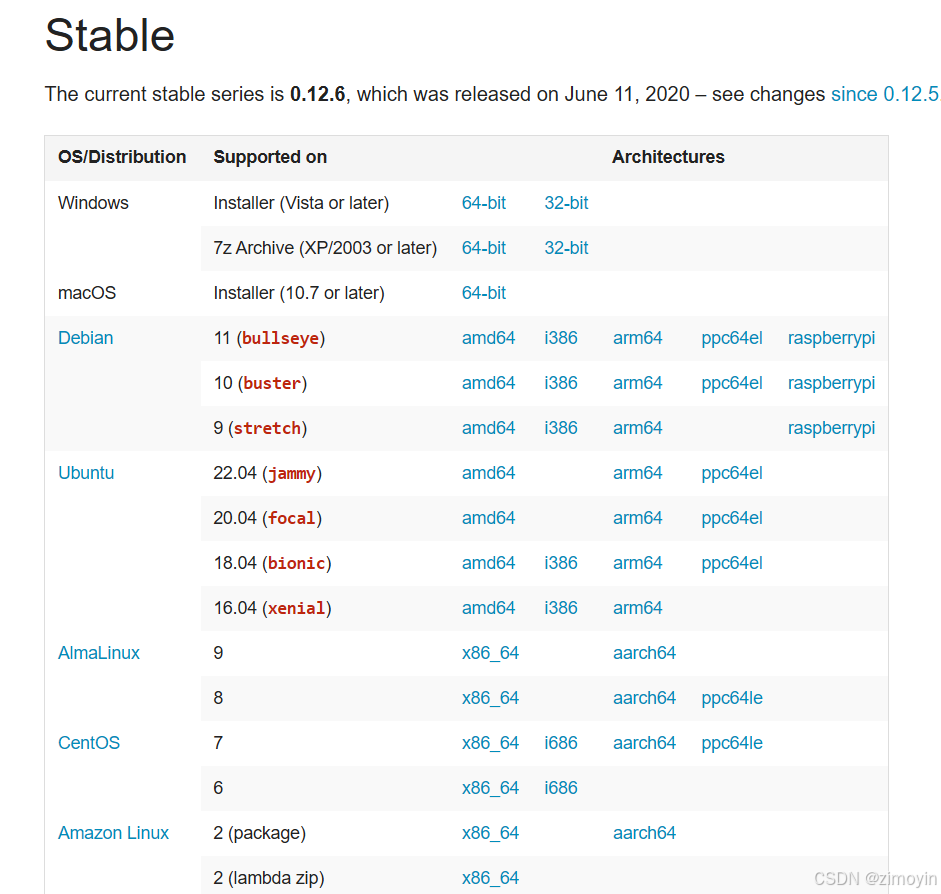Download Windows Installer 64-bit
This screenshot has height=894, width=941.
point(484,203)
